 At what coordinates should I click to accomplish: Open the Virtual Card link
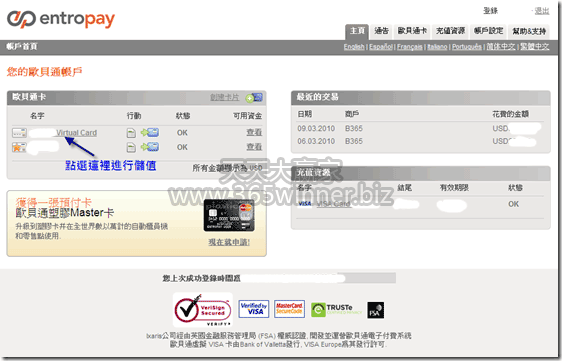[x=76, y=133]
